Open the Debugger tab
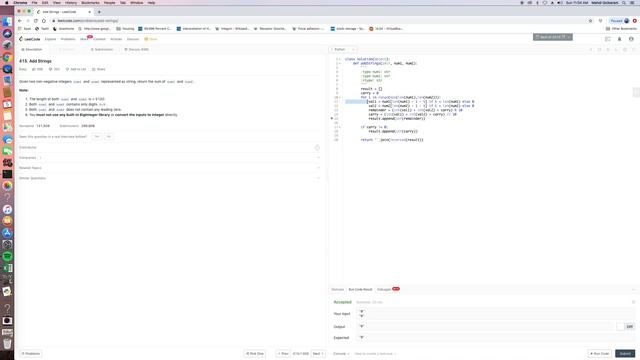This screenshot has height=360, width=640. [x=384, y=289]
